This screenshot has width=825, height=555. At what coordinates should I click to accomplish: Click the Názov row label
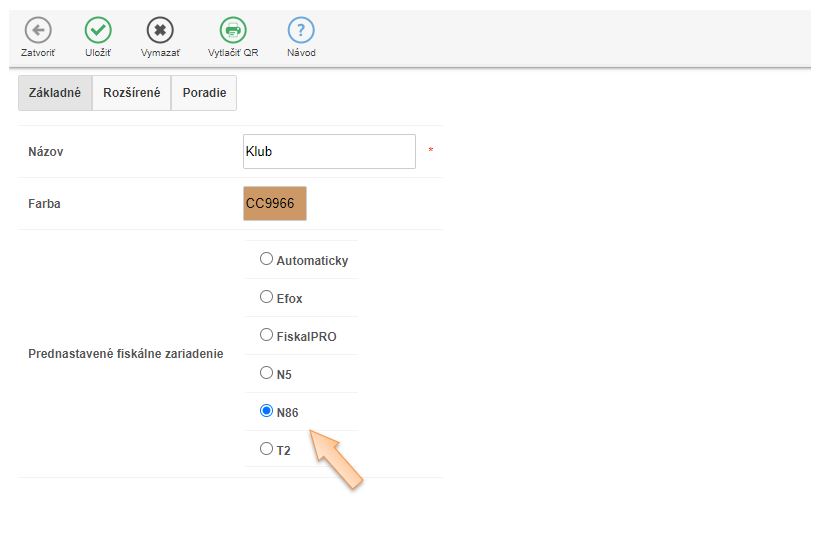pos(46,152)
